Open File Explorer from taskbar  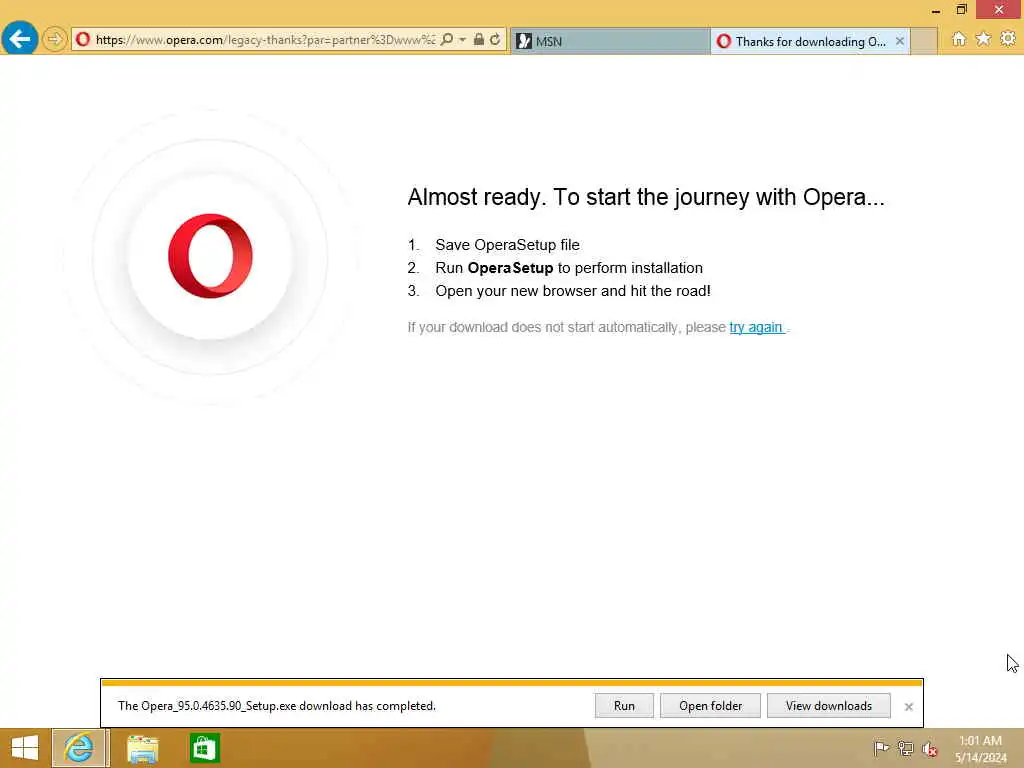[142, 748]
